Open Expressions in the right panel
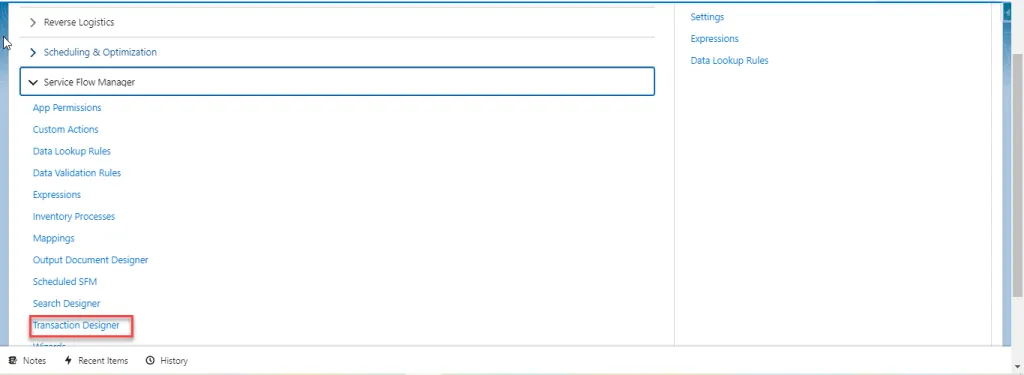Screen dimensions: 1024x375 [714, 39]
